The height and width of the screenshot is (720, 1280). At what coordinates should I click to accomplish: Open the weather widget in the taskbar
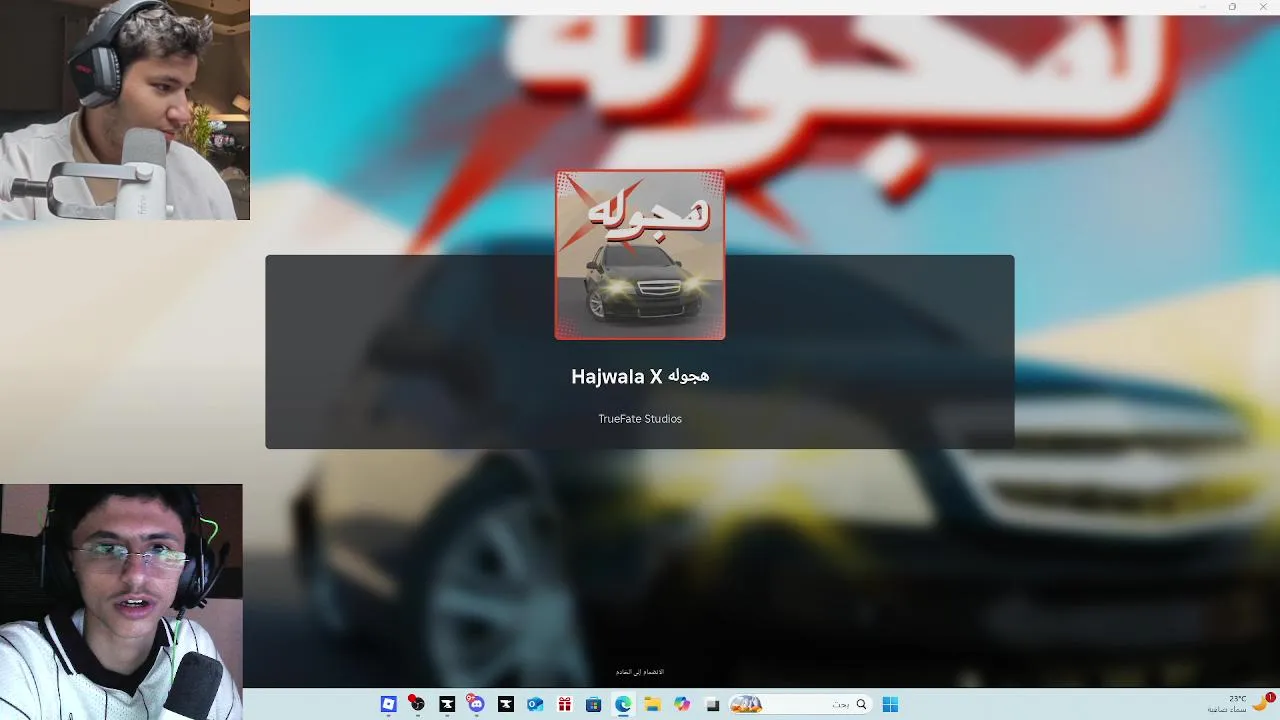(x=1240, y=704)
